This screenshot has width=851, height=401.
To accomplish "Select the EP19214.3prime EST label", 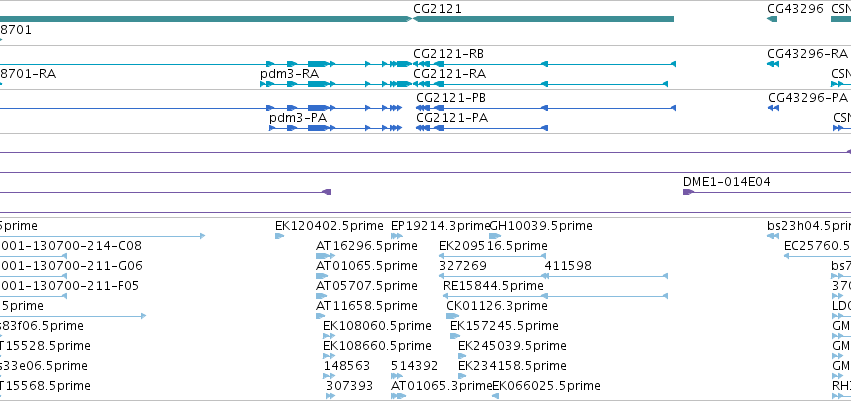I will click(x=440, y=226).
